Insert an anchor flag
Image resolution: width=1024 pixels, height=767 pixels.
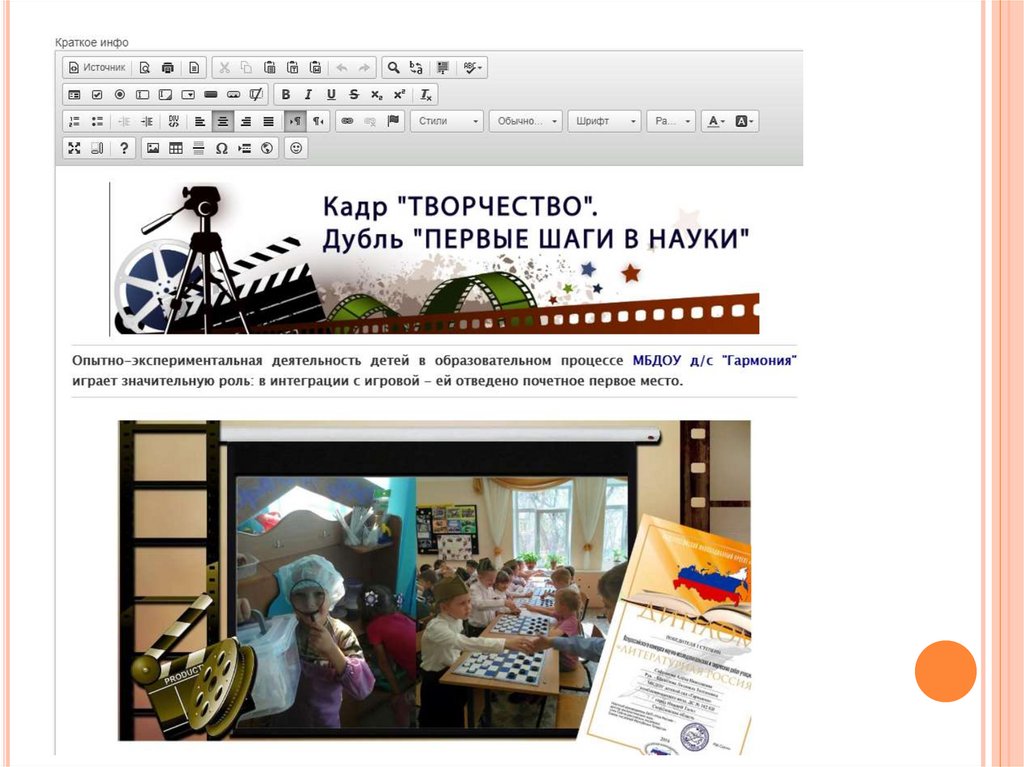pos(393,121)
